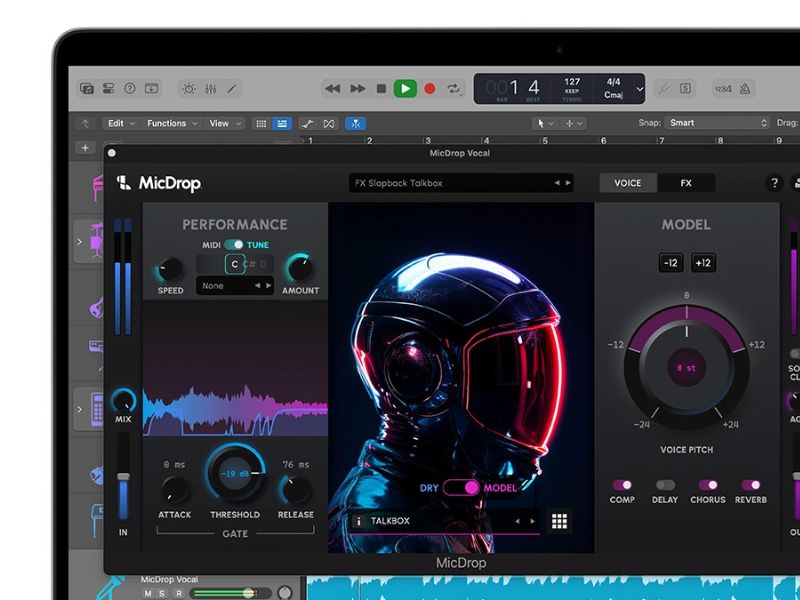Open the model grid browser in MicDrop
This screenshot has height=600, width=800.
coord(558,521)
